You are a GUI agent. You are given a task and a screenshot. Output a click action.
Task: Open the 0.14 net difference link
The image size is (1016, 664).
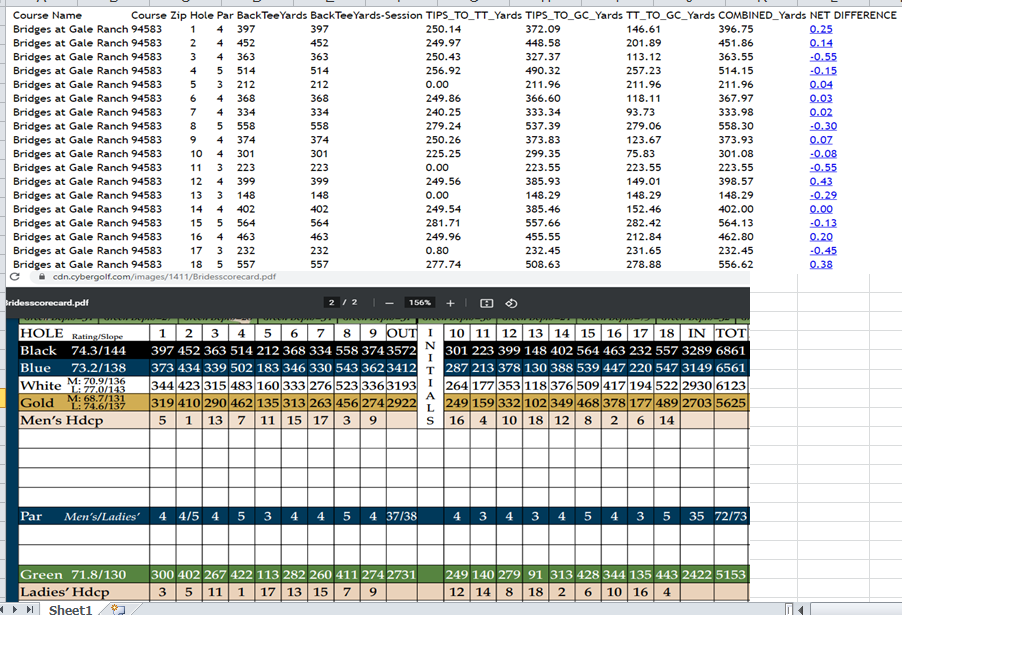point(821,43)
